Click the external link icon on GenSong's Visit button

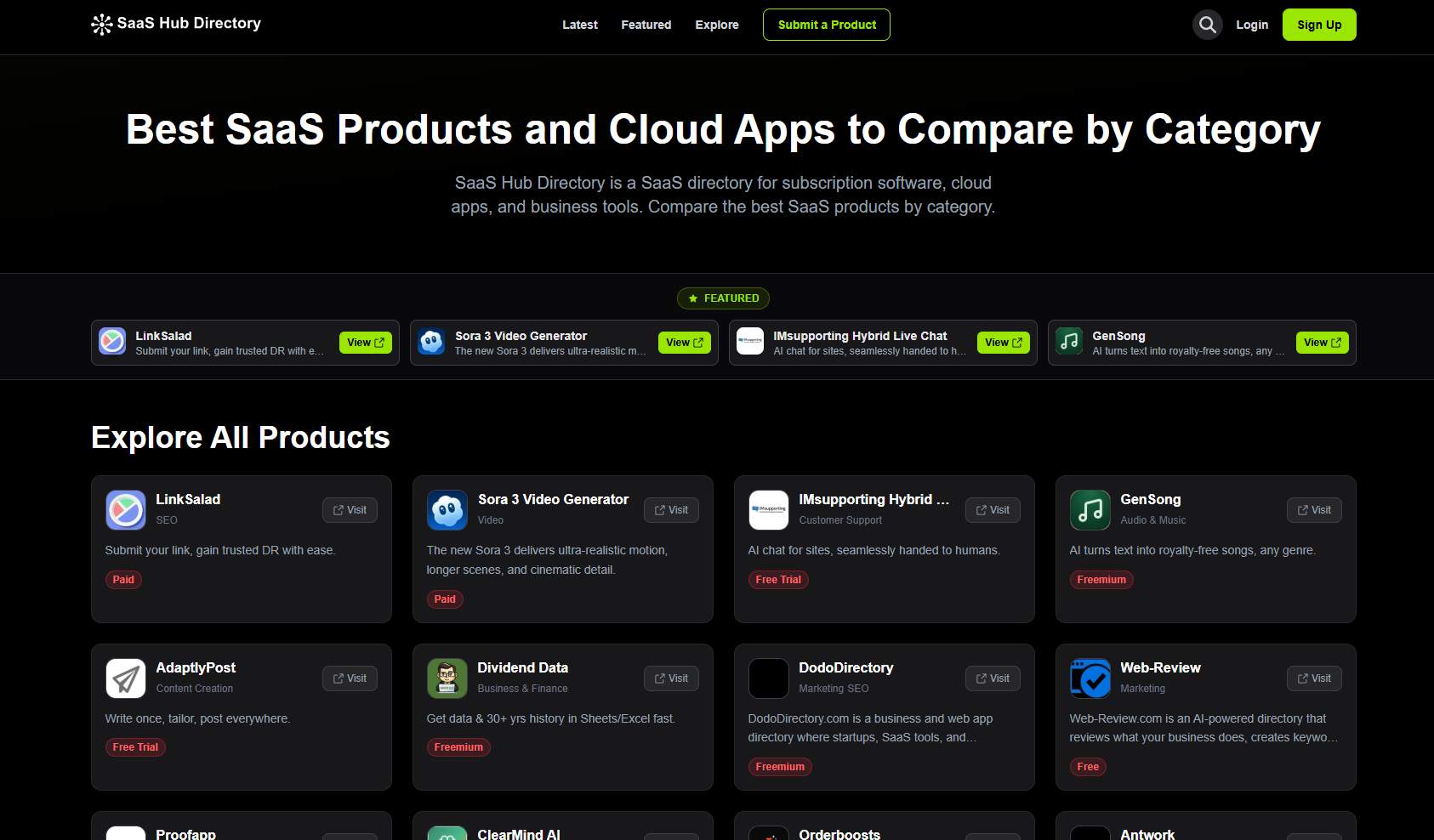(x=1302, y=509)
